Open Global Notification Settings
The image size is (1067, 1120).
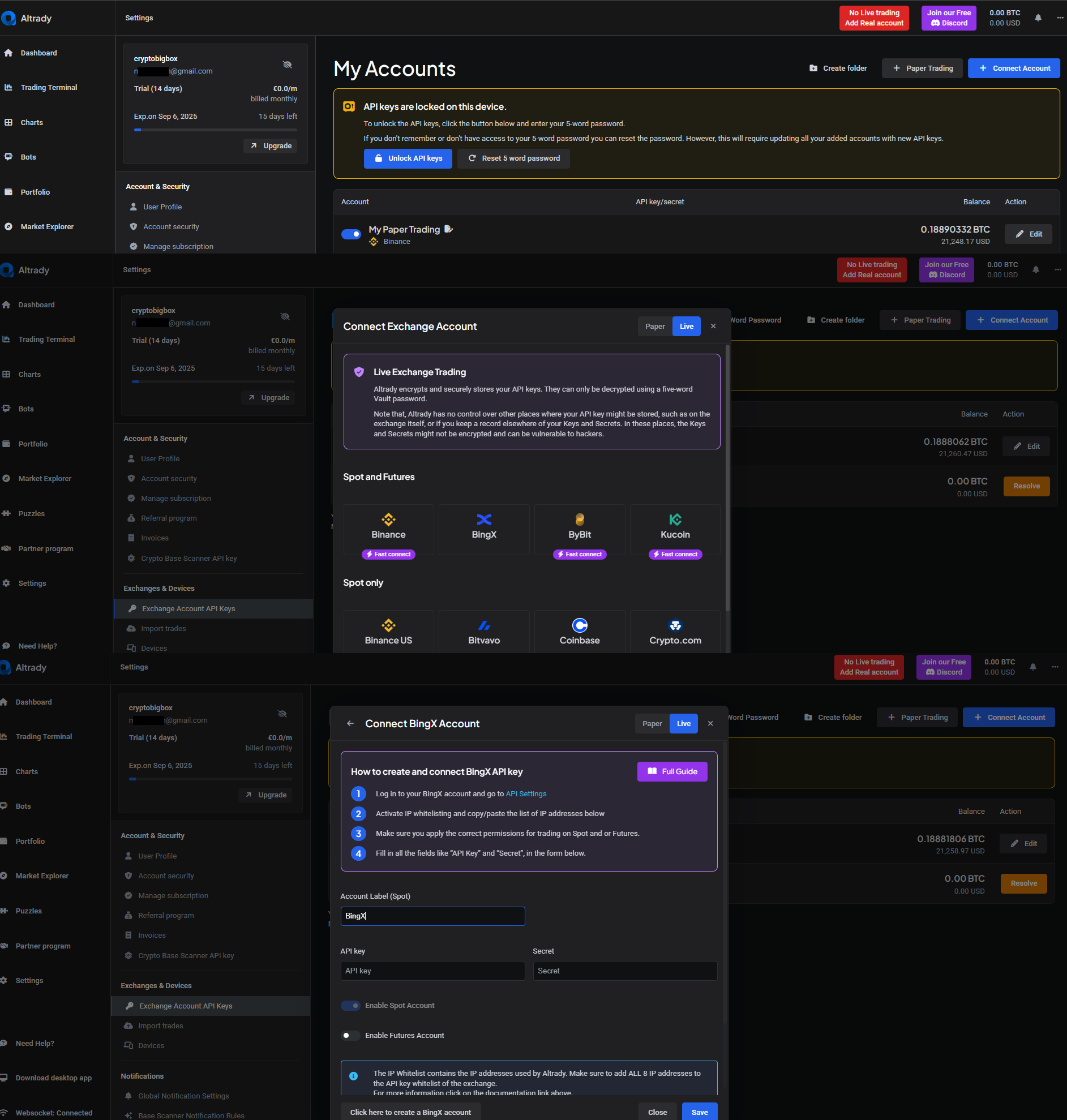184,1096
